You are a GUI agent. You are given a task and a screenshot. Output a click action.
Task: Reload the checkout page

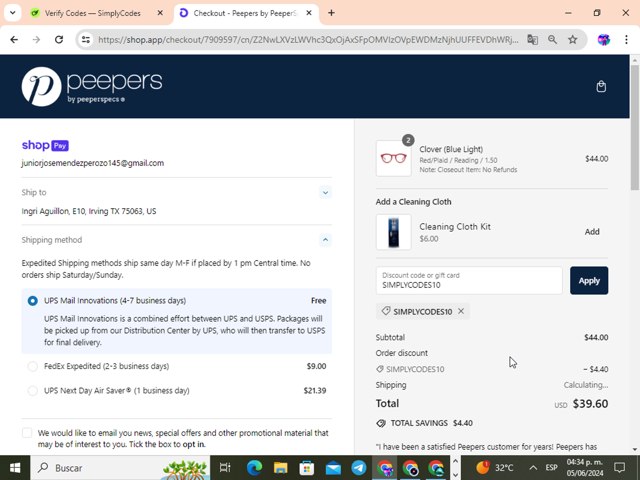59,40
